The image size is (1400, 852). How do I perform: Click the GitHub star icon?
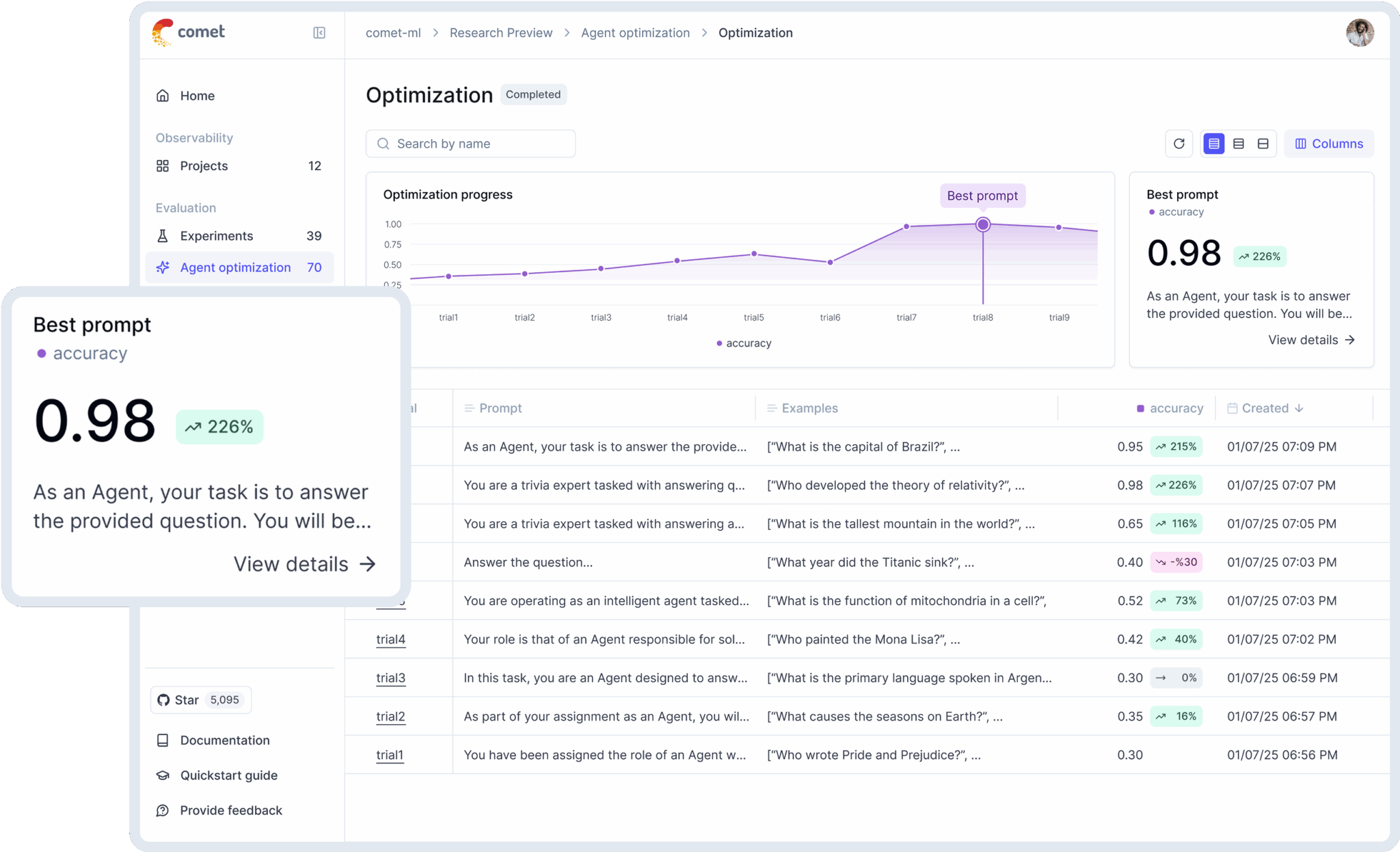[163, 700]
